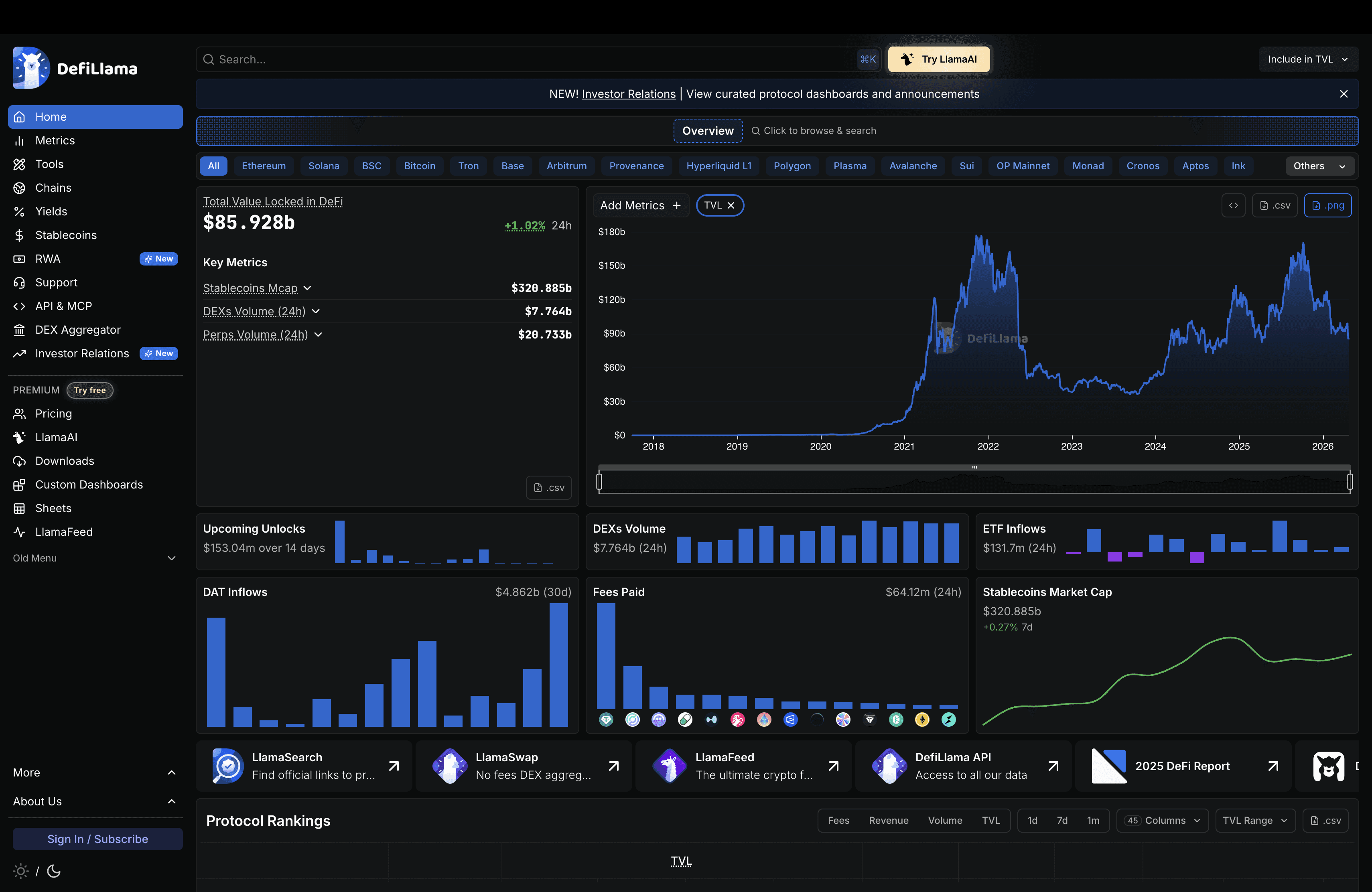Switch rankings to Volume tab
Screen dimensions: 1372x892
[x=945, y=821]
